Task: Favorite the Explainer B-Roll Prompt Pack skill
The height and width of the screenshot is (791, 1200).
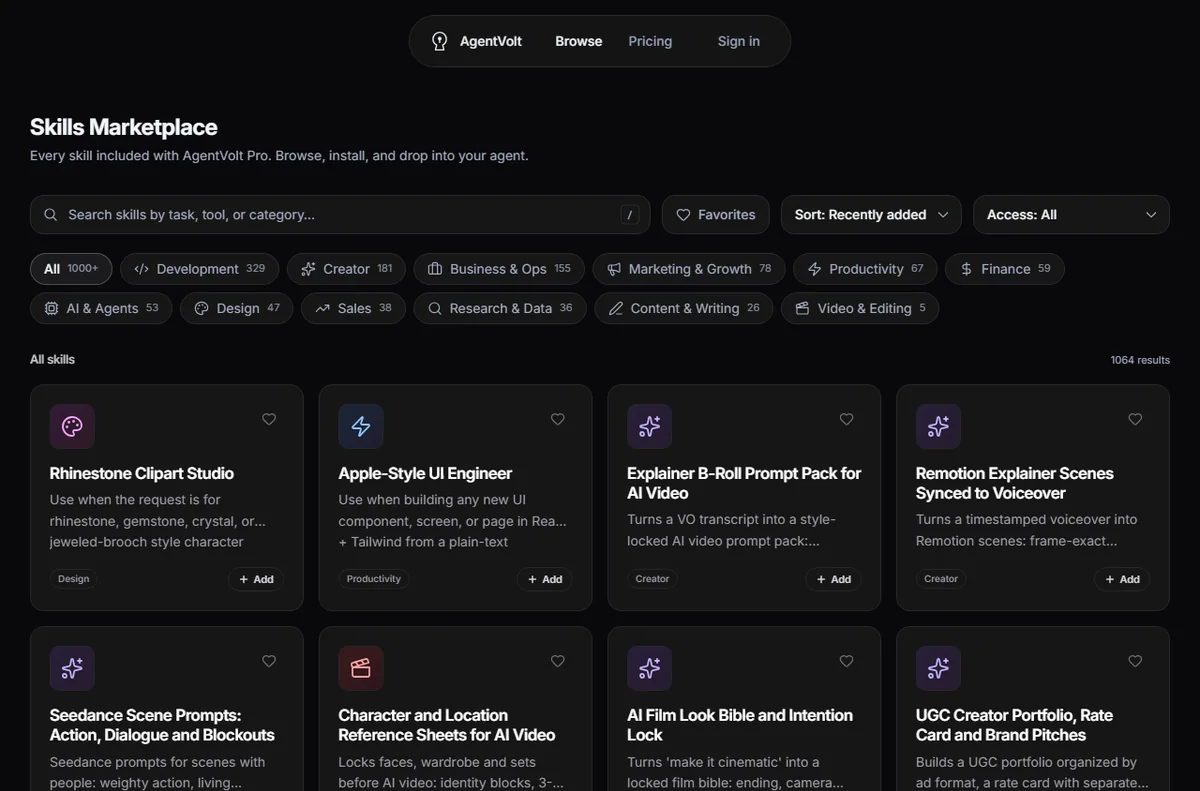Action: (847, 419)
